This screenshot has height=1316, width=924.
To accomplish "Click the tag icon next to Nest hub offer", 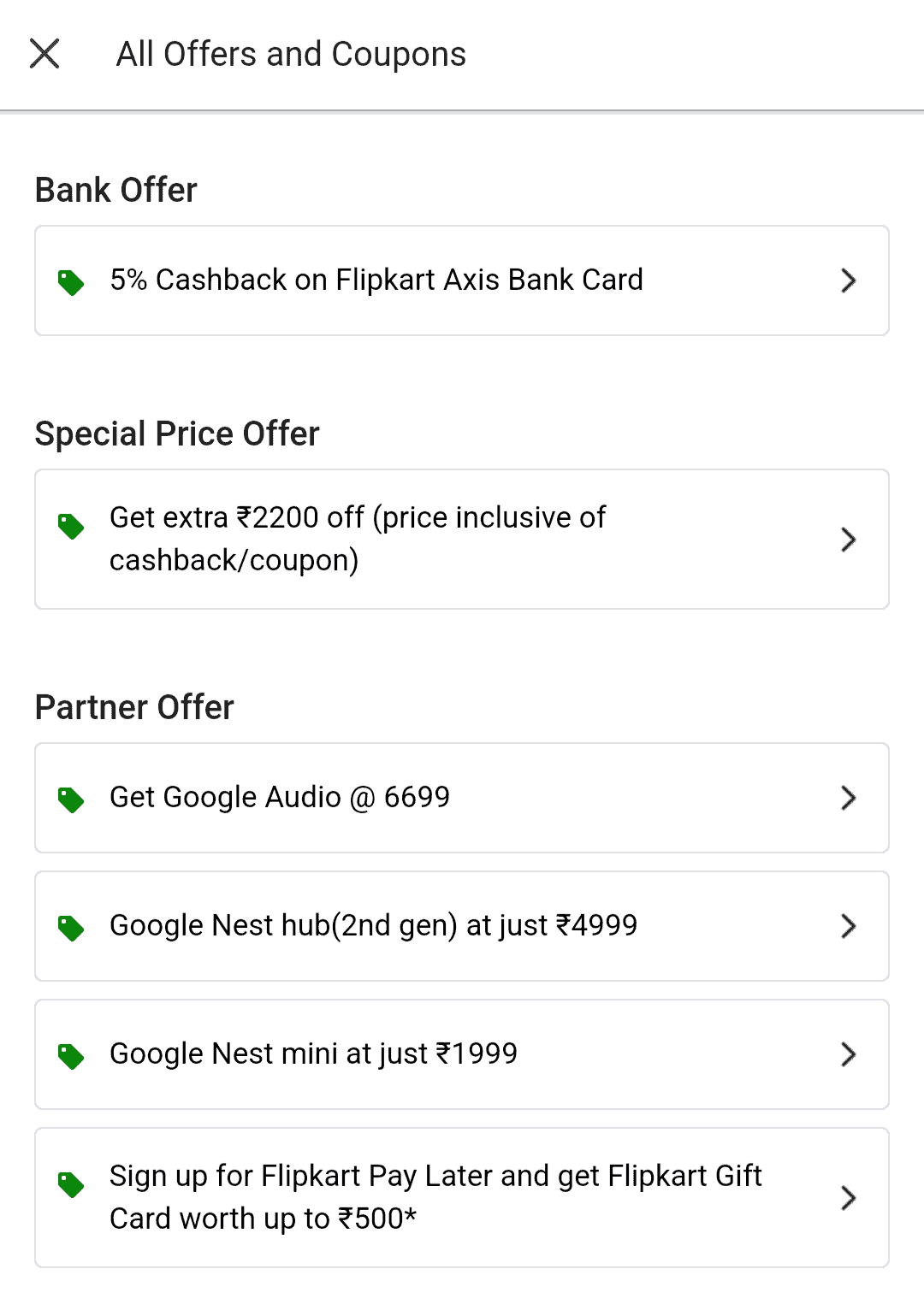I will [71, 927].
